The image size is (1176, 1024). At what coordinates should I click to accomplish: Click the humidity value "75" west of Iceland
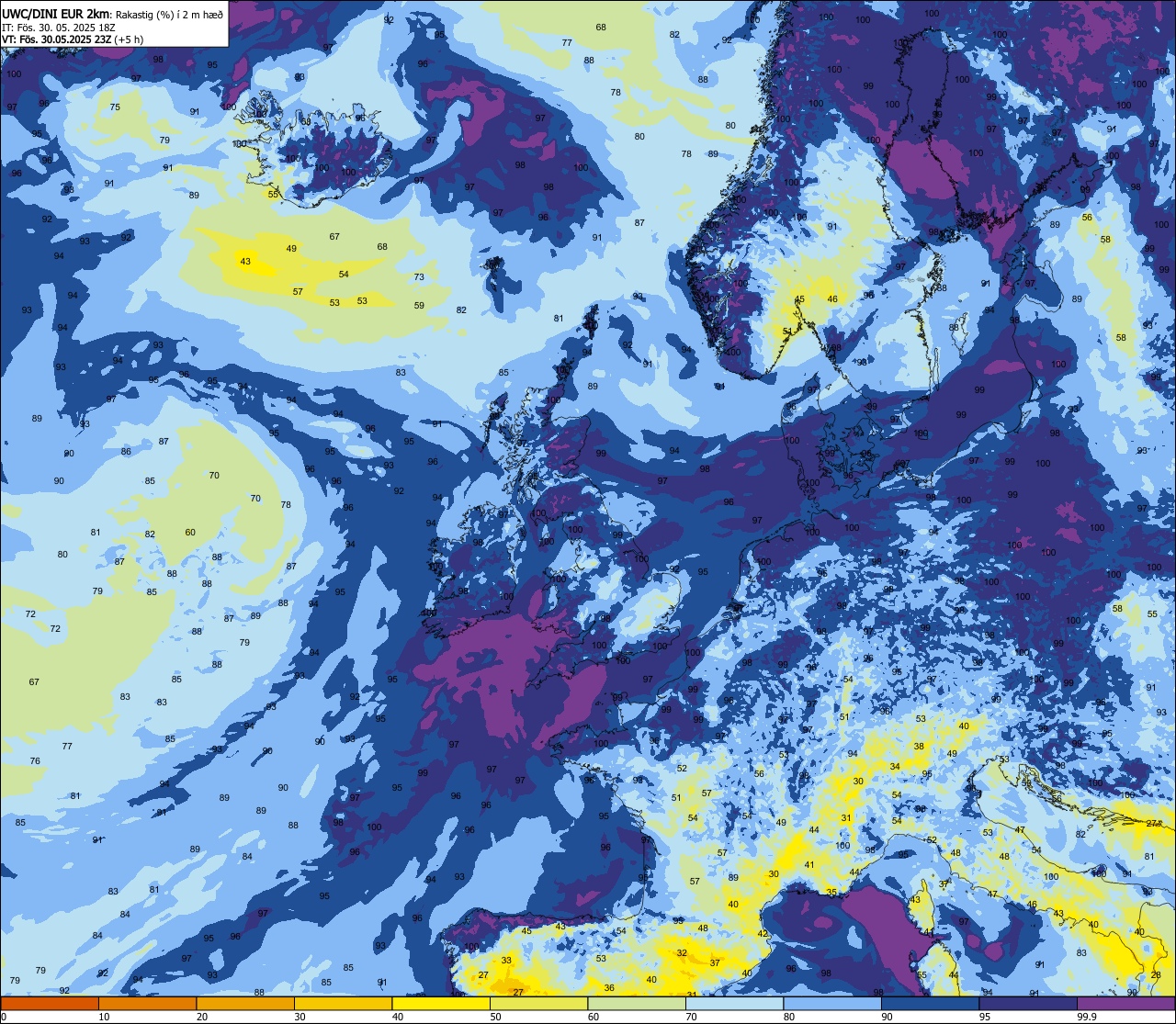click(x=115, y=107)
